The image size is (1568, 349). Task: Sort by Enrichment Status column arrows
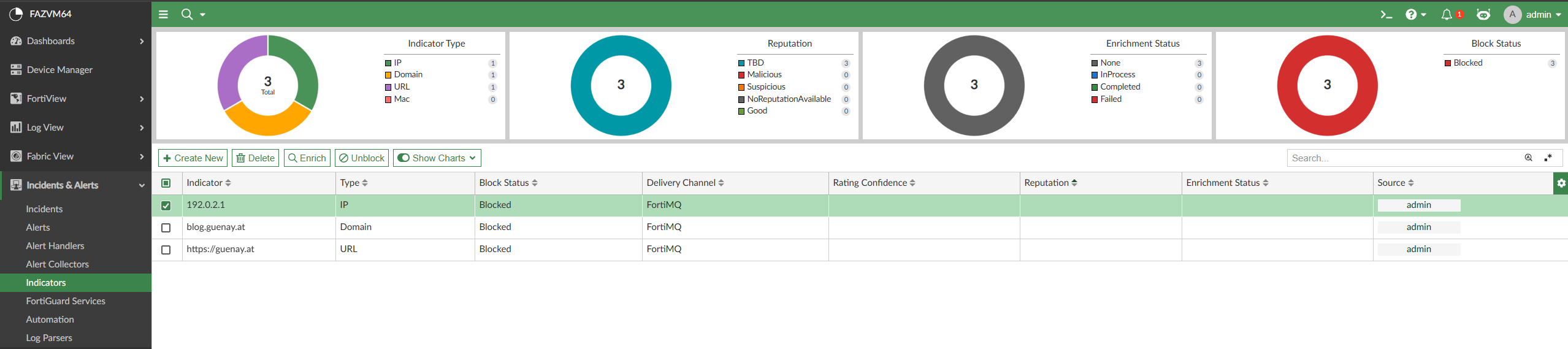[x=1266, y=183]
